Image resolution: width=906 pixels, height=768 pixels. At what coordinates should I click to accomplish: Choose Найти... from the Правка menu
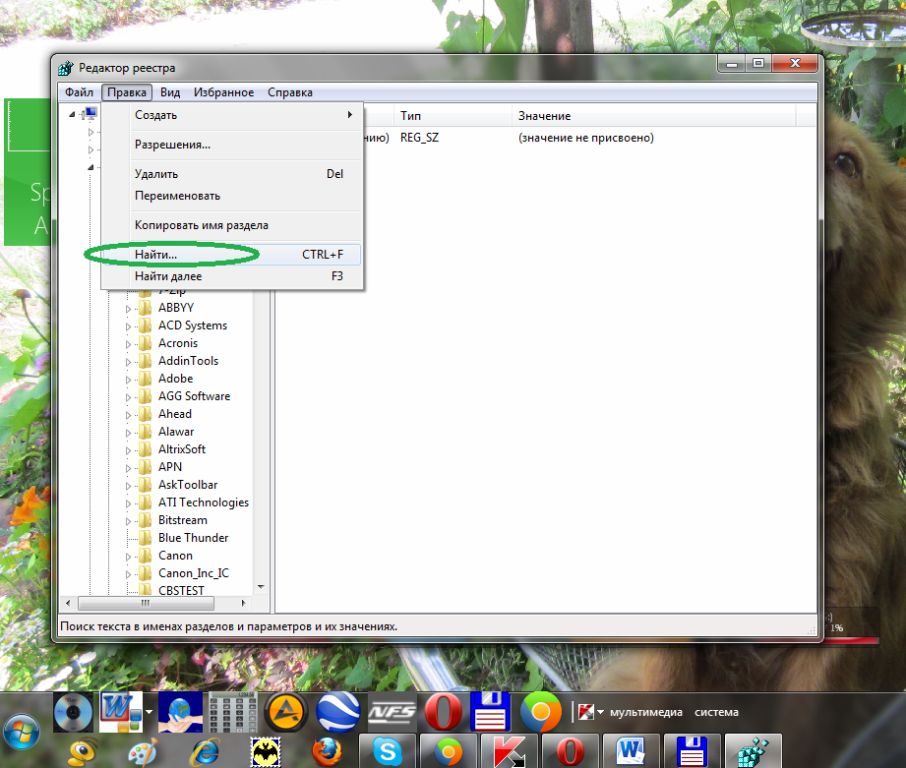tap(156, 255)
